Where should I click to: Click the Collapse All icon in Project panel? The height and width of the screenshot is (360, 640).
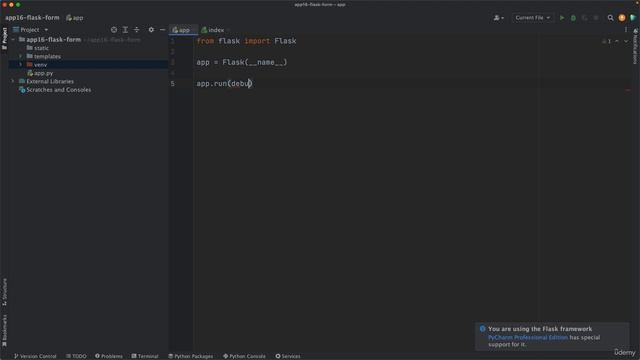click(x=137, y=30)
